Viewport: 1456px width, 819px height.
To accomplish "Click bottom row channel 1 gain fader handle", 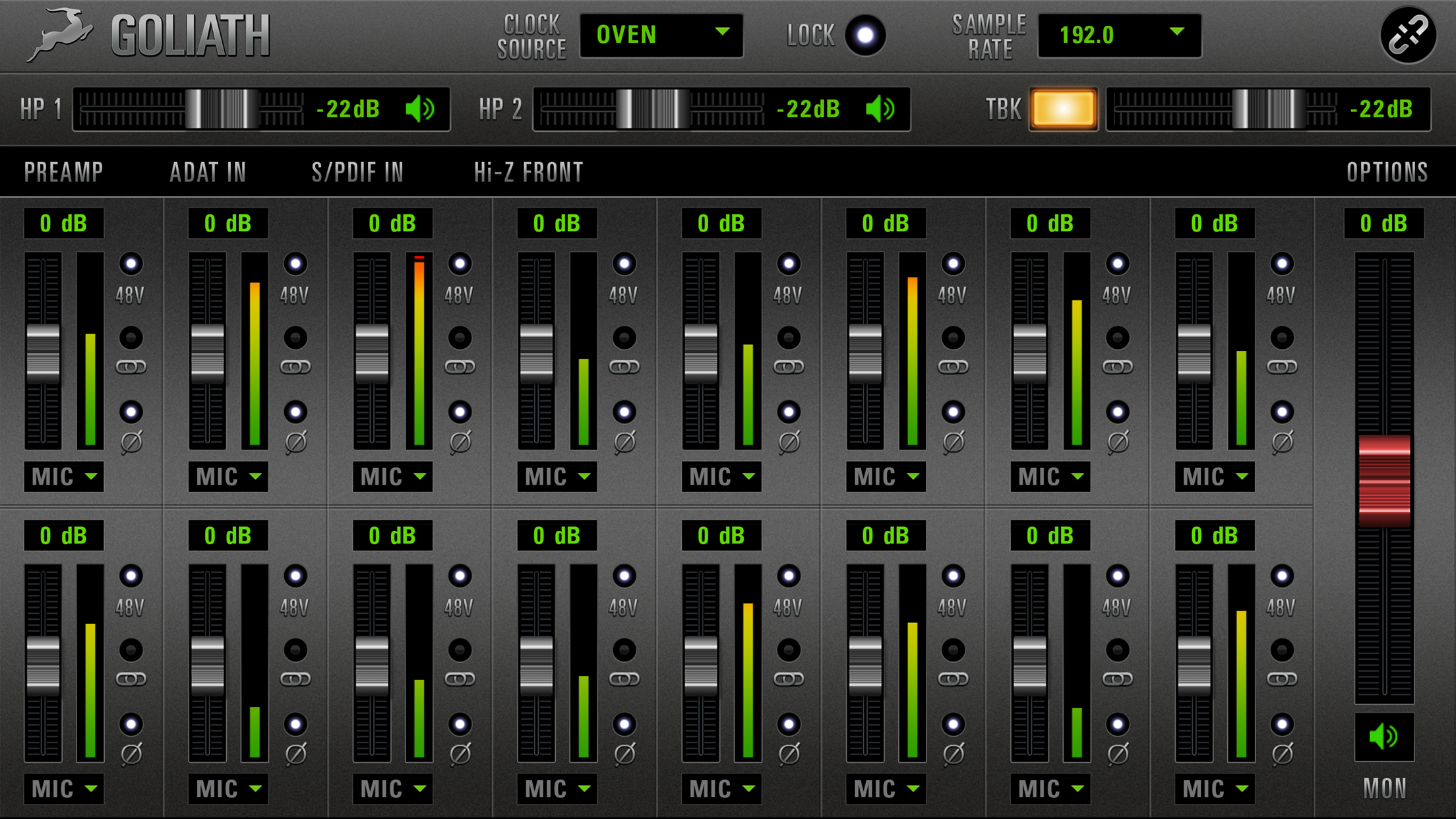I will coord(43,666).
